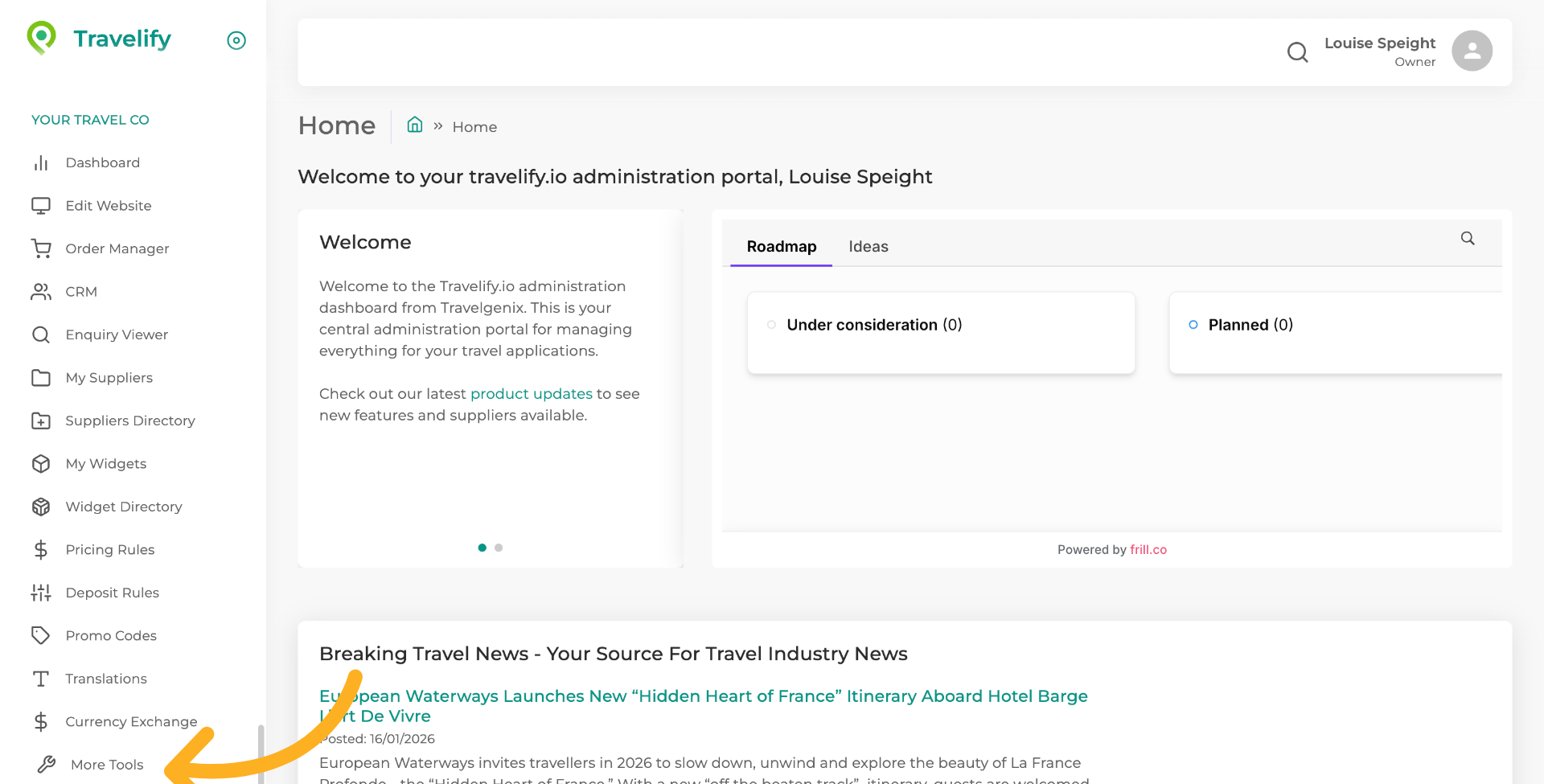
Task: Search the roadmap widget magnifier
Action: (1468, 239)
